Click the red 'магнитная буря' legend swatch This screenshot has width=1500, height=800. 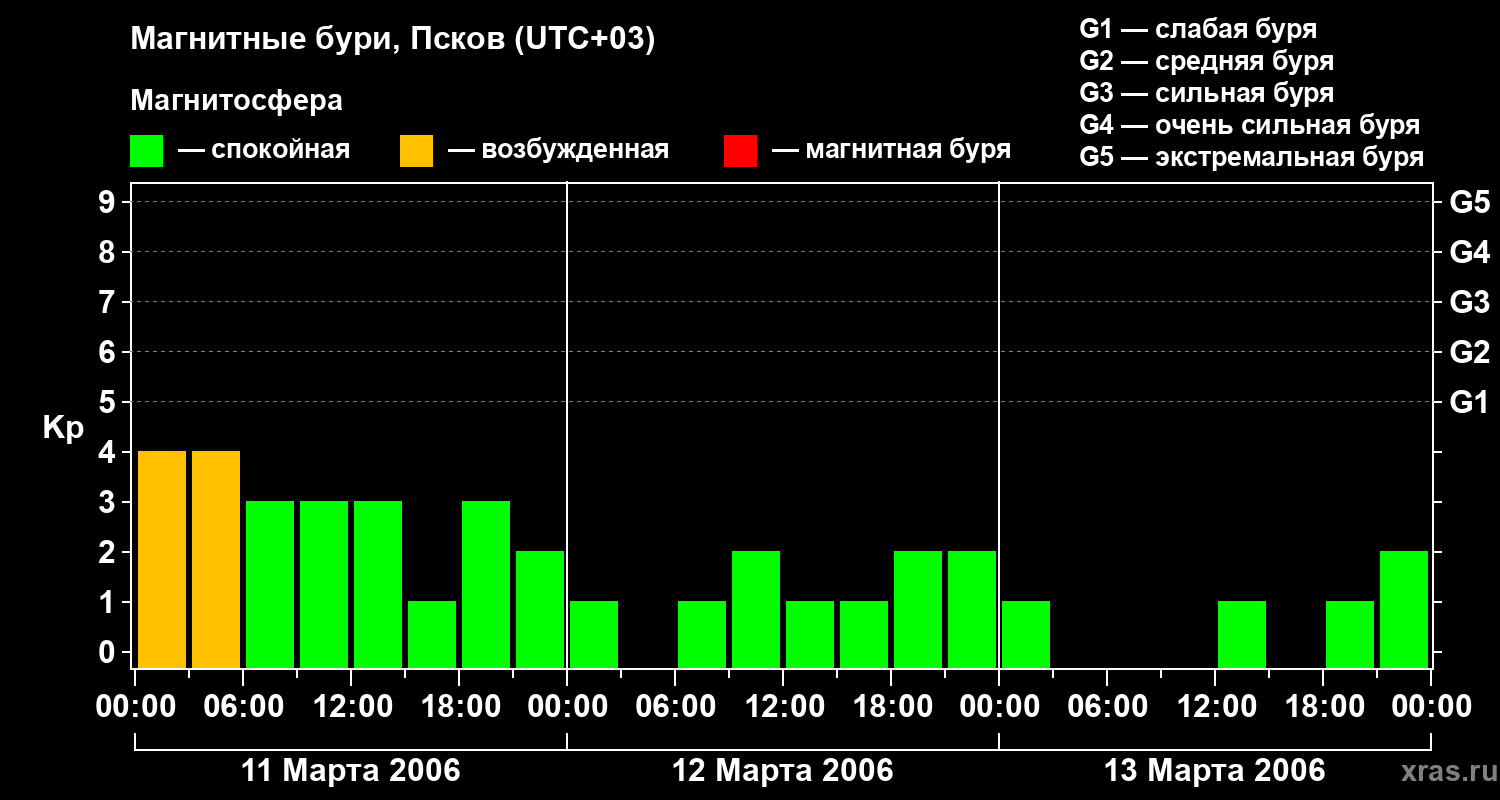740,151
